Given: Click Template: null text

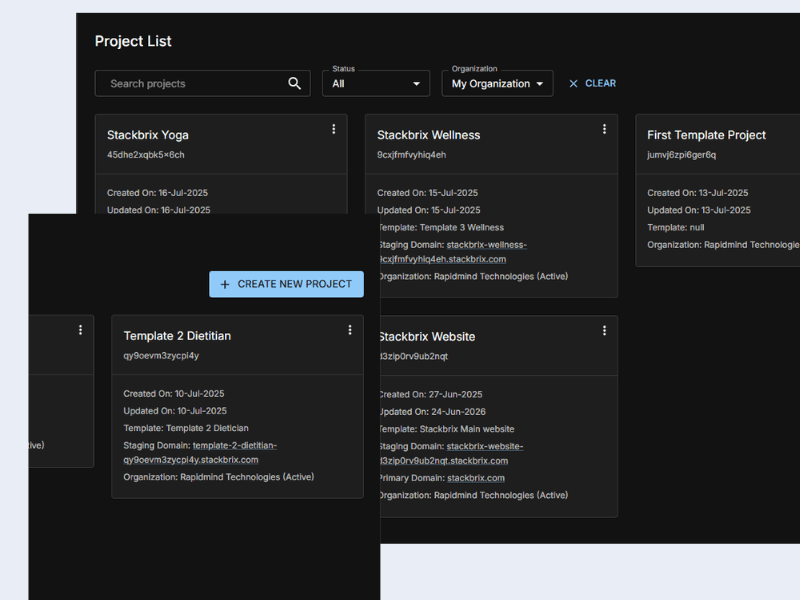Looking at the screenshot, I should tap(676, 228).
